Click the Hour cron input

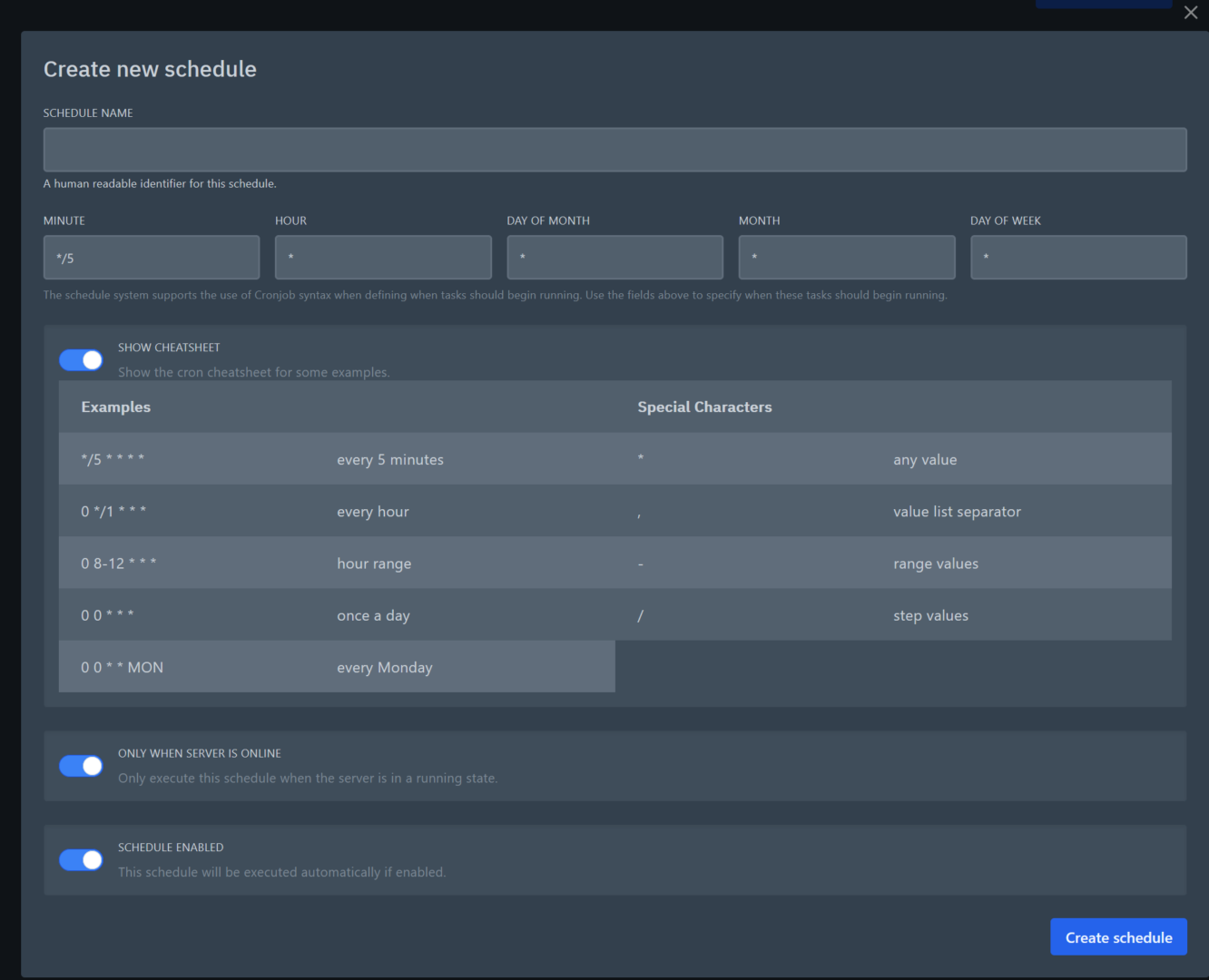click(382, 257)
